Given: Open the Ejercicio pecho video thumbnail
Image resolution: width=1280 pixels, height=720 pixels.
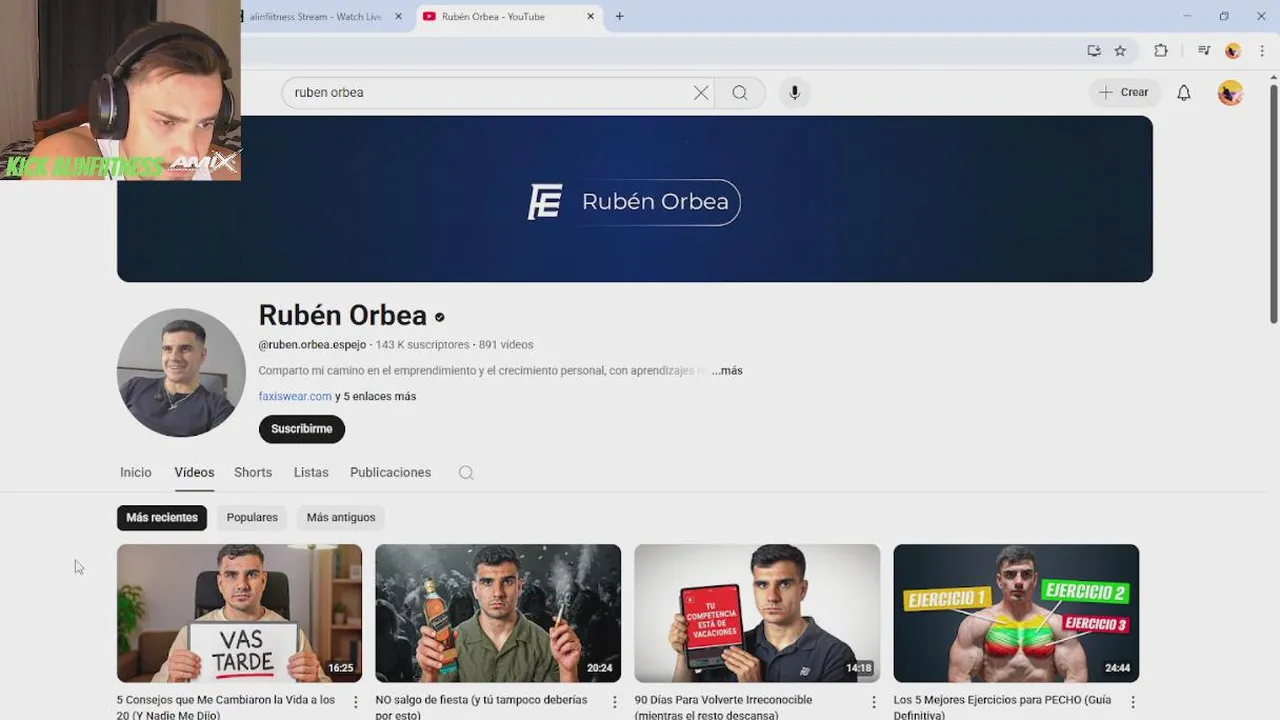Looking at the screenshot, I should click(1016, 613).
